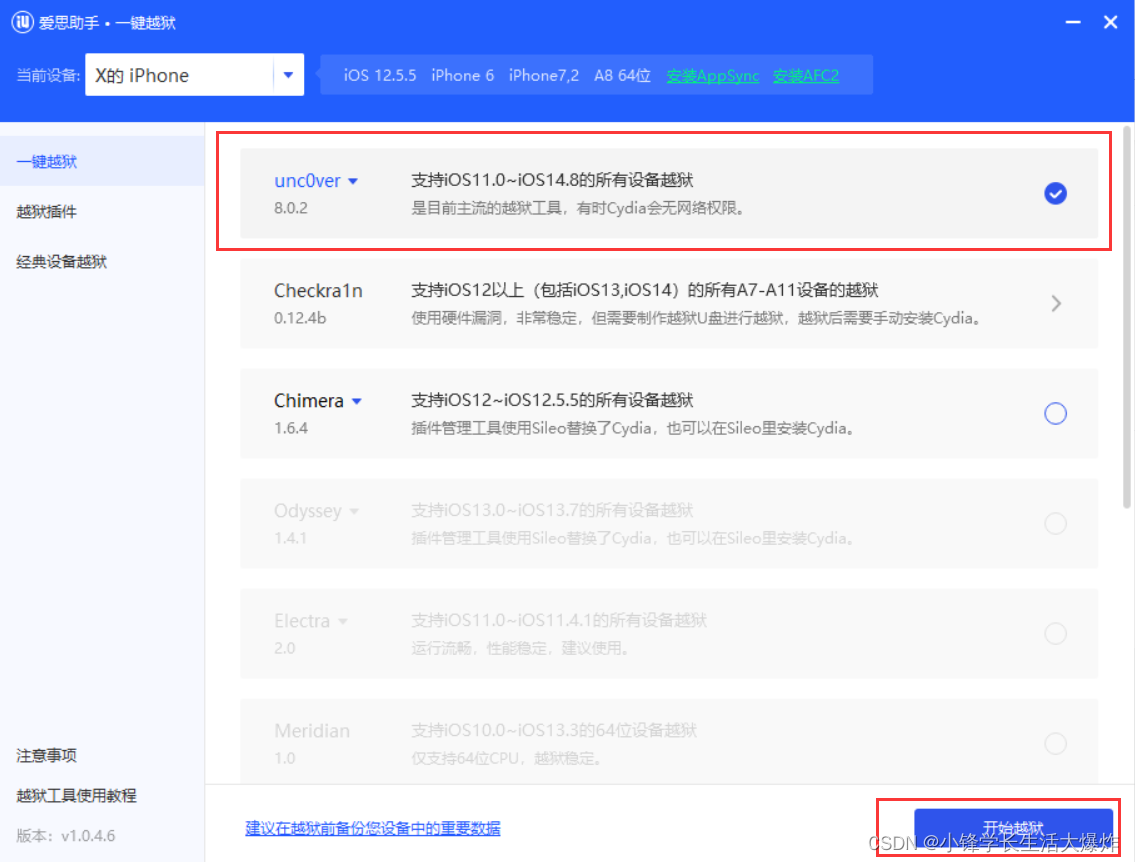Click the 爱思助手 logo icon in title bar
Screen dimensions: 1135x862
[22, 22]
